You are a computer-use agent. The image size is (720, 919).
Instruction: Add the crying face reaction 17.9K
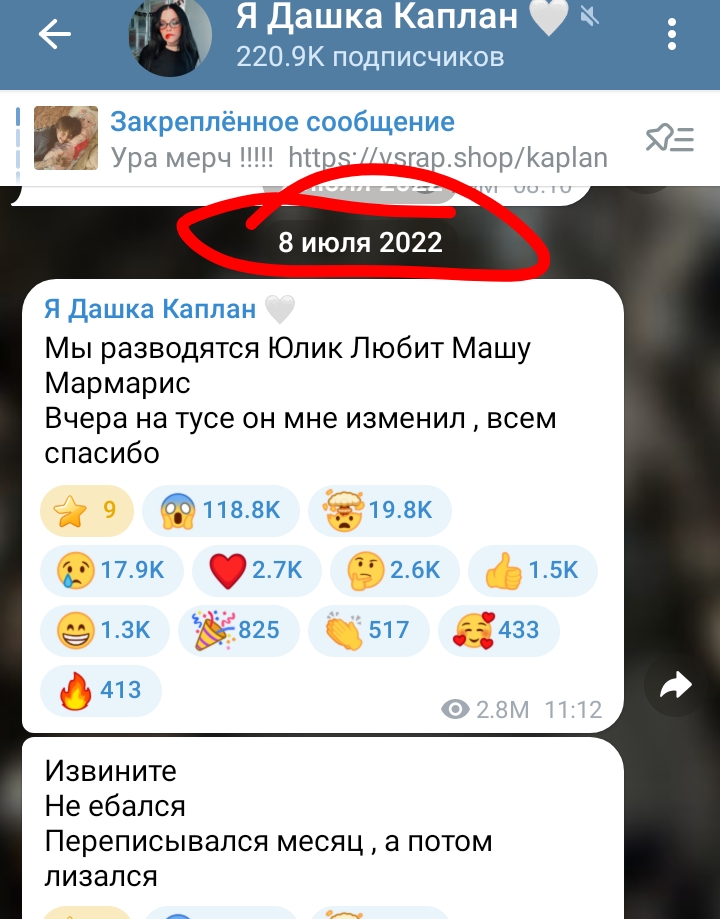point(111,570)
